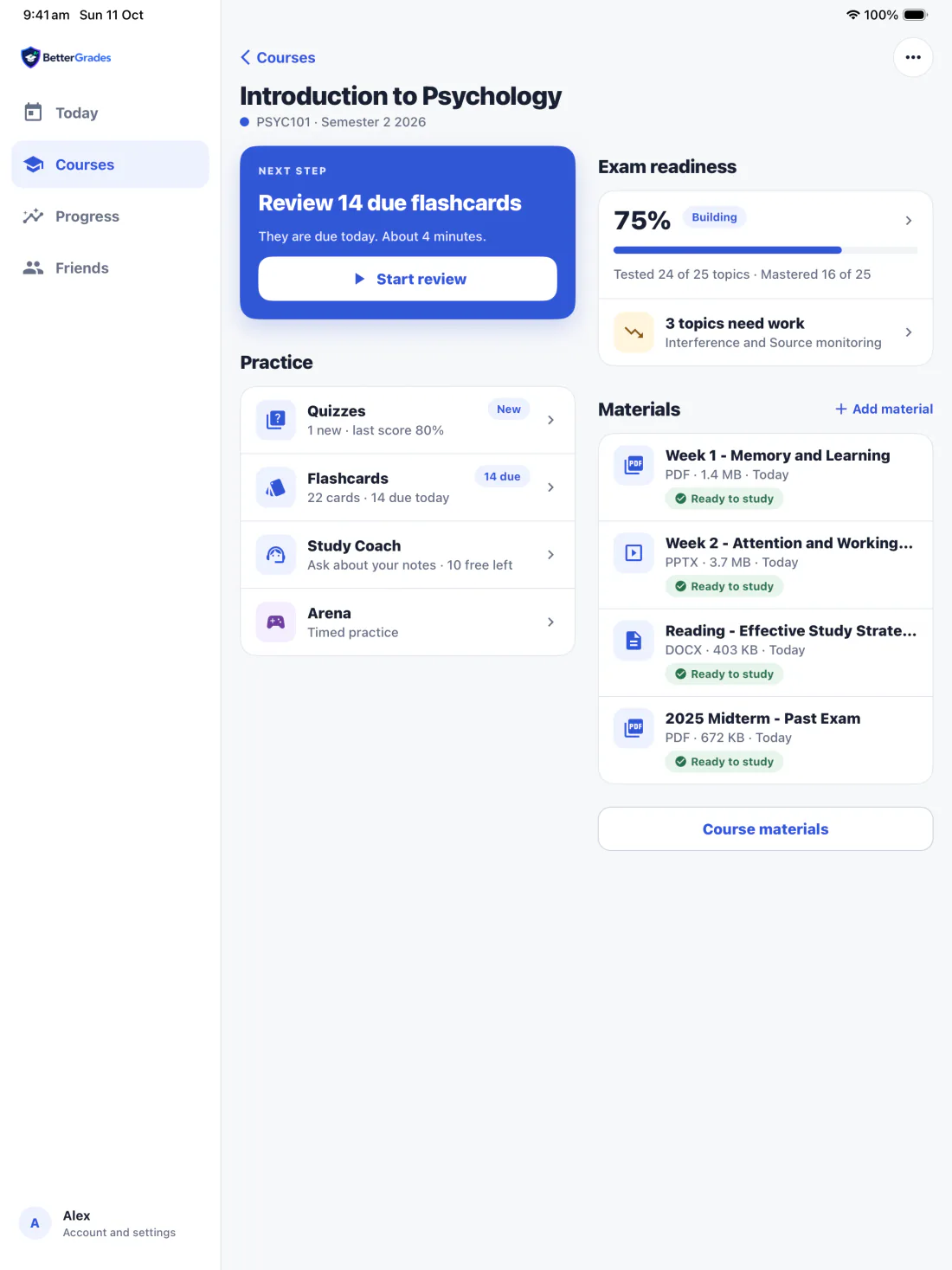Start the flashcard review
The image size is (952, 1270).
click(408, 279)
